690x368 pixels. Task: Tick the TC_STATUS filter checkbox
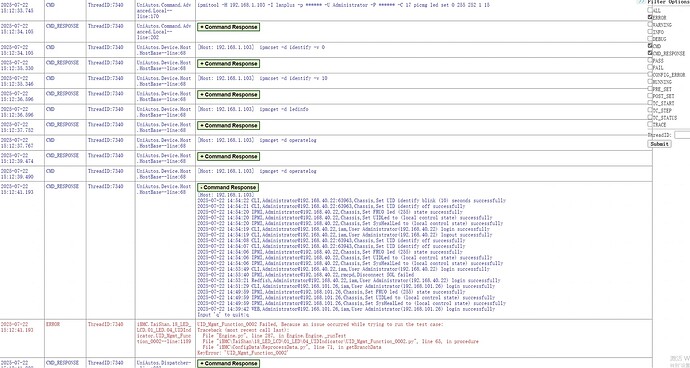650,117
